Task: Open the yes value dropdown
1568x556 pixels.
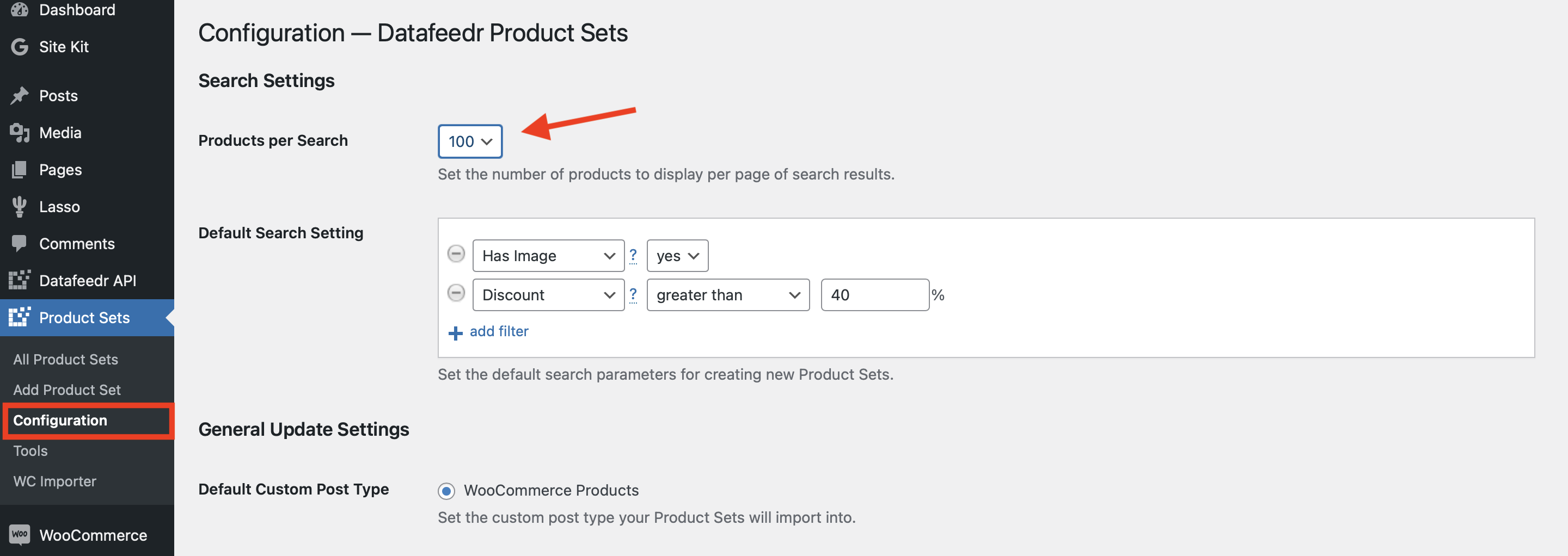Action: 677,256
